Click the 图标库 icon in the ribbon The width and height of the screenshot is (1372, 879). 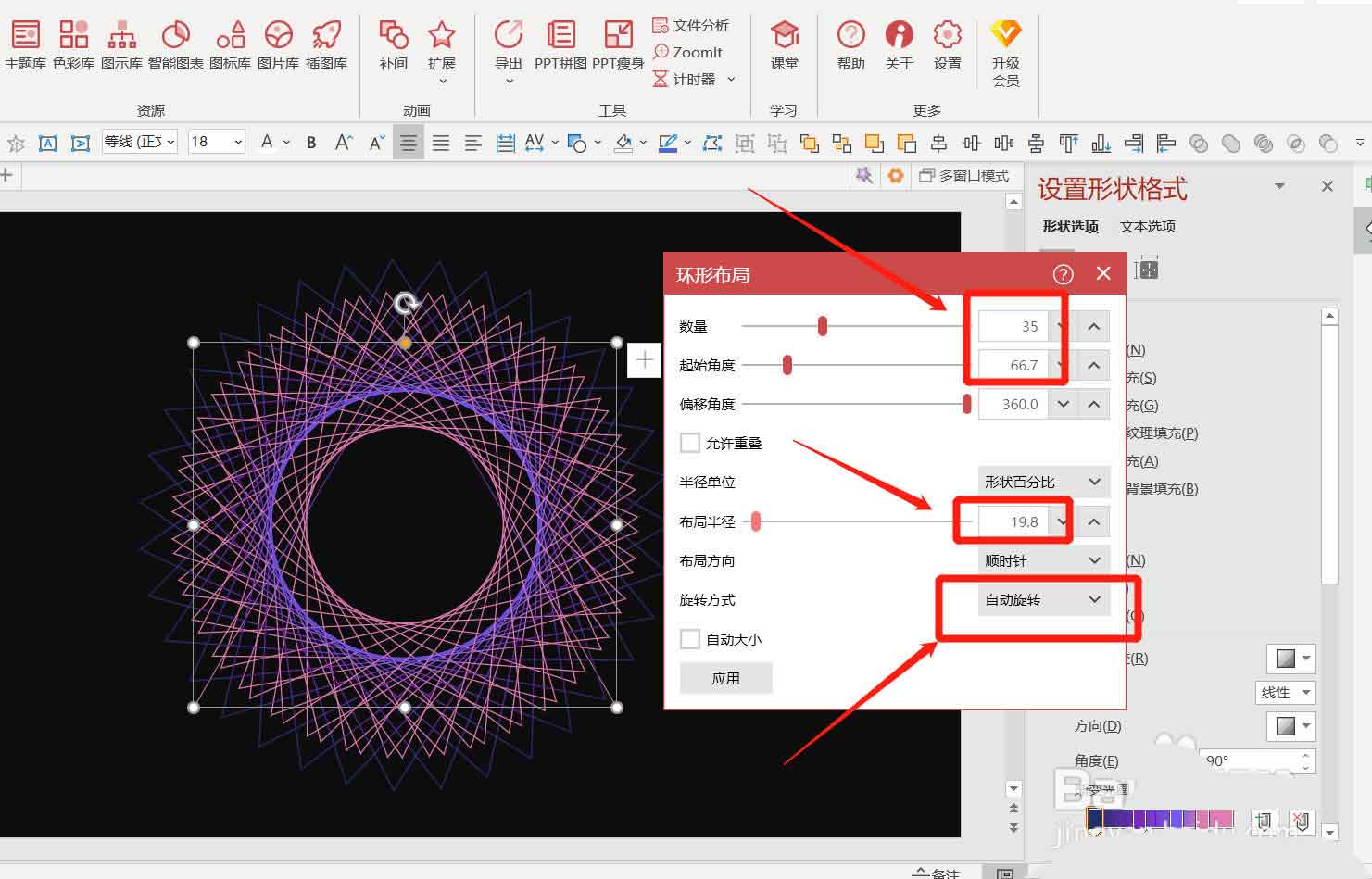click(230, 44)
